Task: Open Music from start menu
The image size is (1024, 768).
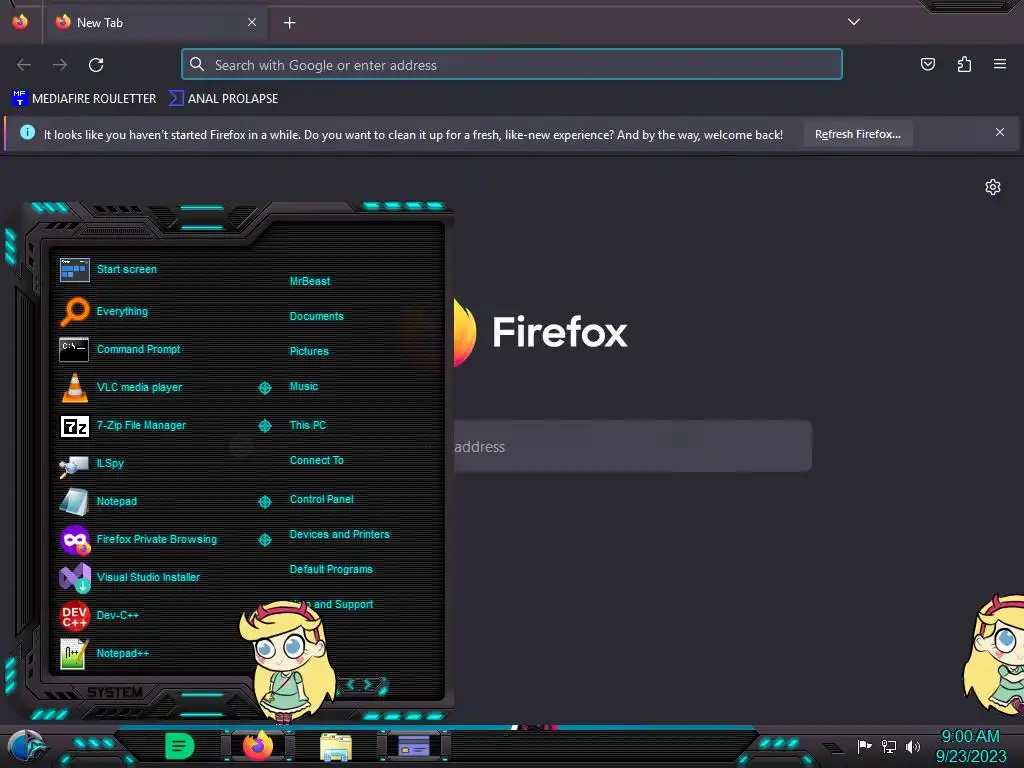Action: (304, 387)
